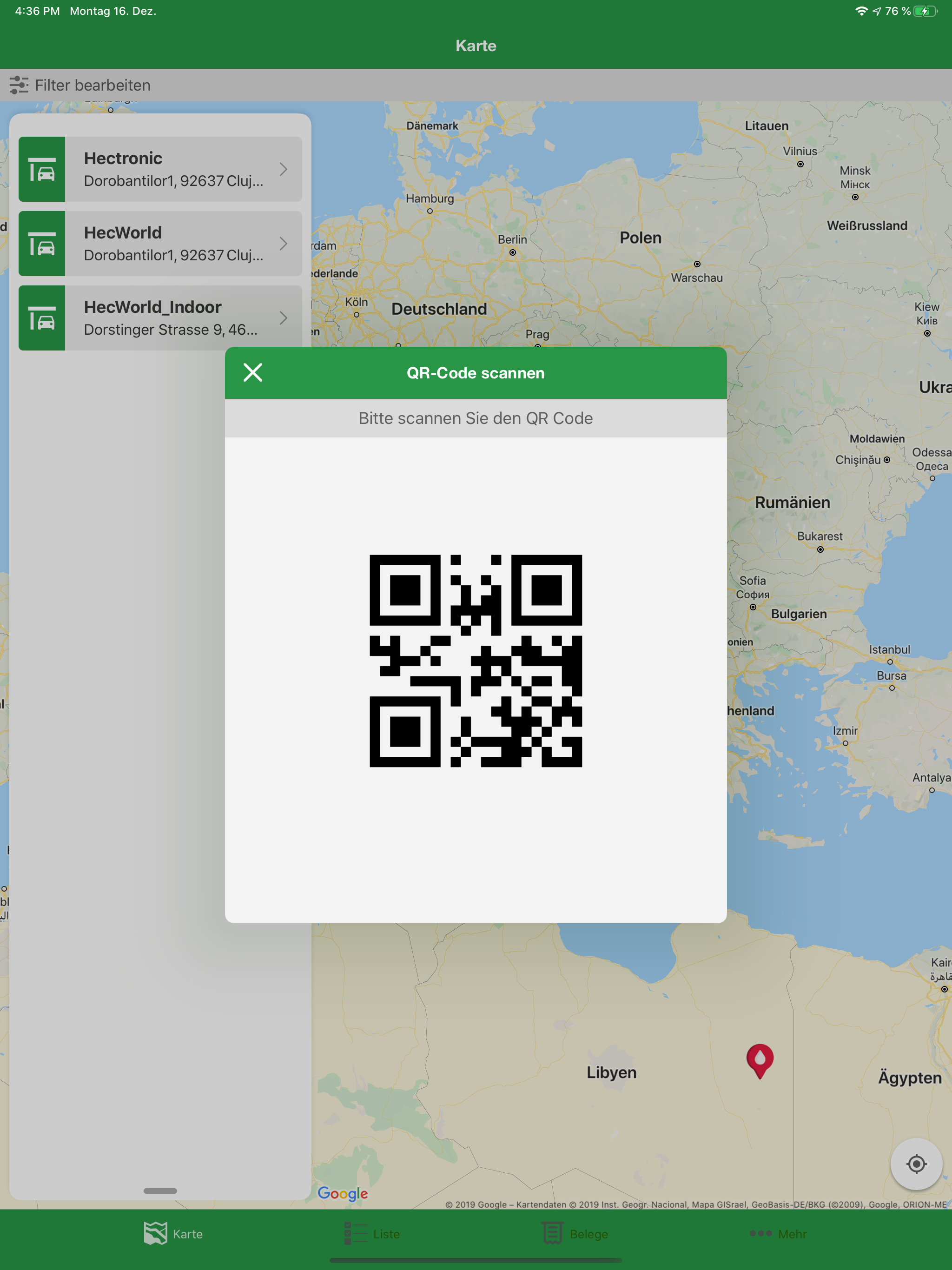This screenshot has width=952, height=1270.
Task: Open the Filter bearbeiten sliders icon
Action: click(x=19, y=85)
